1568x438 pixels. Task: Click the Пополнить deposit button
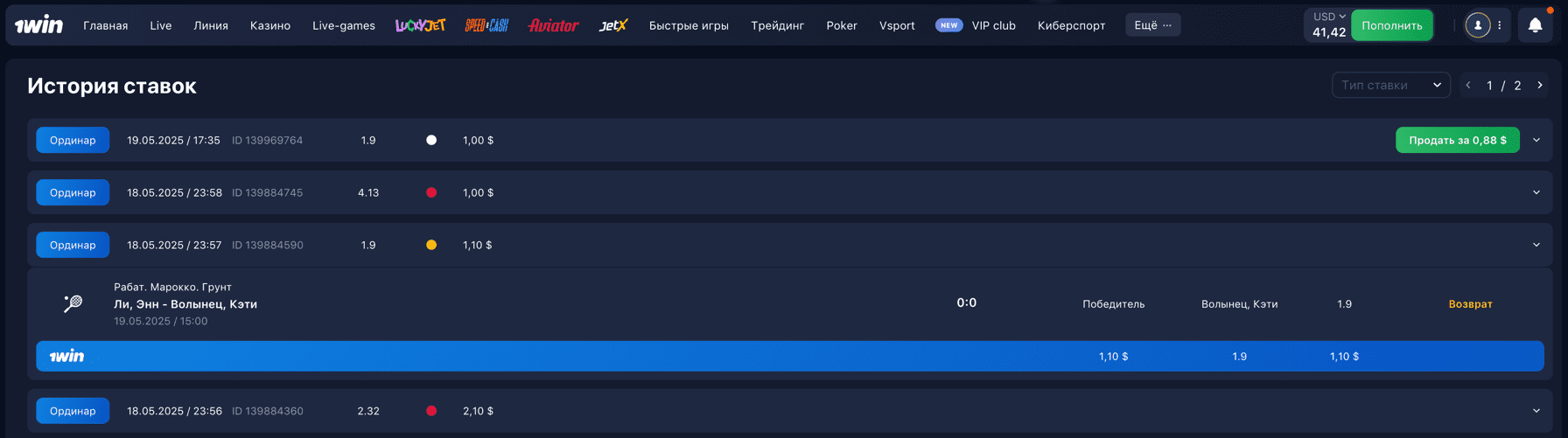(1391, 25)
